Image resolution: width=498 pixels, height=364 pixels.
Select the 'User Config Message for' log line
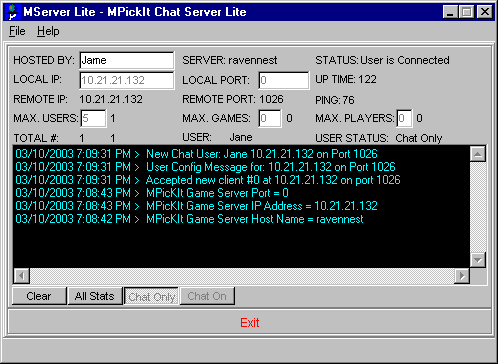[x=205, y=167]
